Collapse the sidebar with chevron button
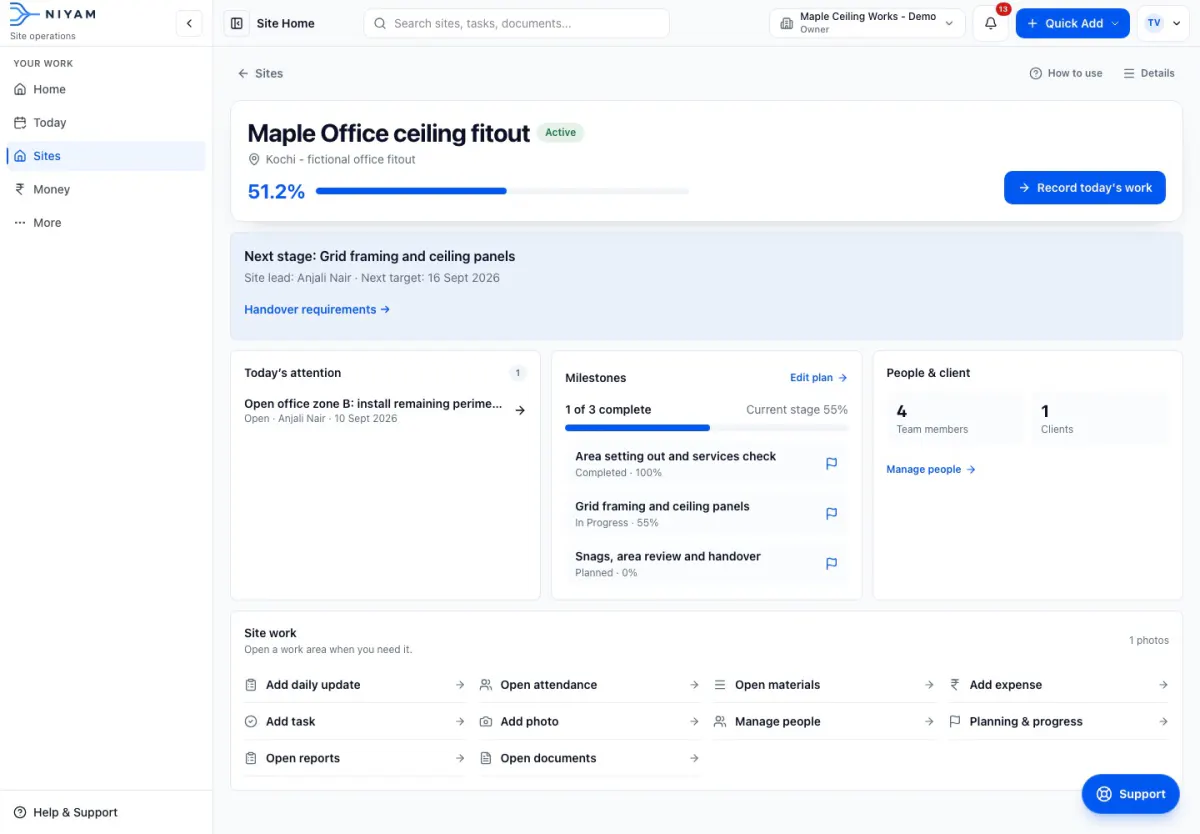 189,23
